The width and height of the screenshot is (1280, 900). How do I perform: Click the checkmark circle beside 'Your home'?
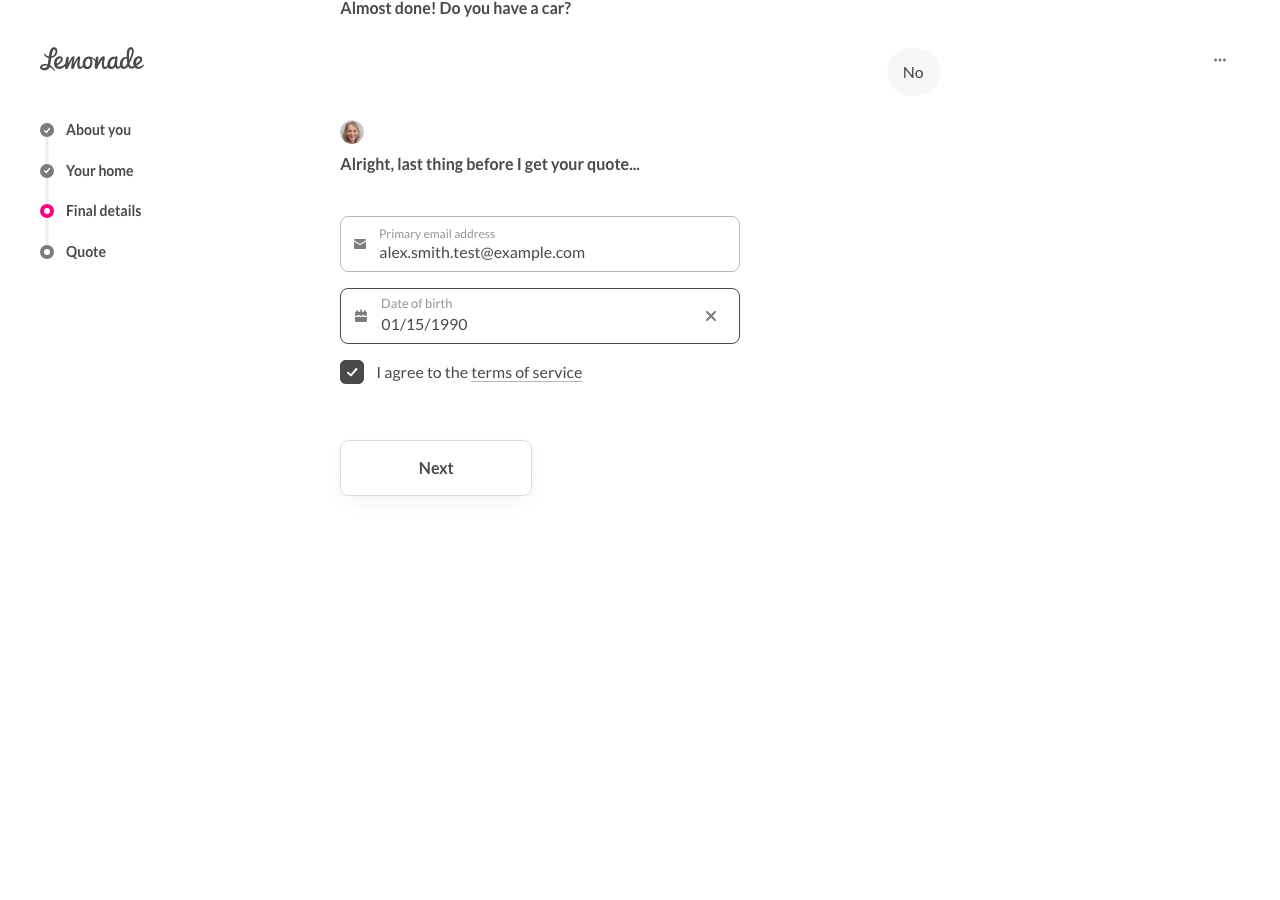tap(47, 171)
